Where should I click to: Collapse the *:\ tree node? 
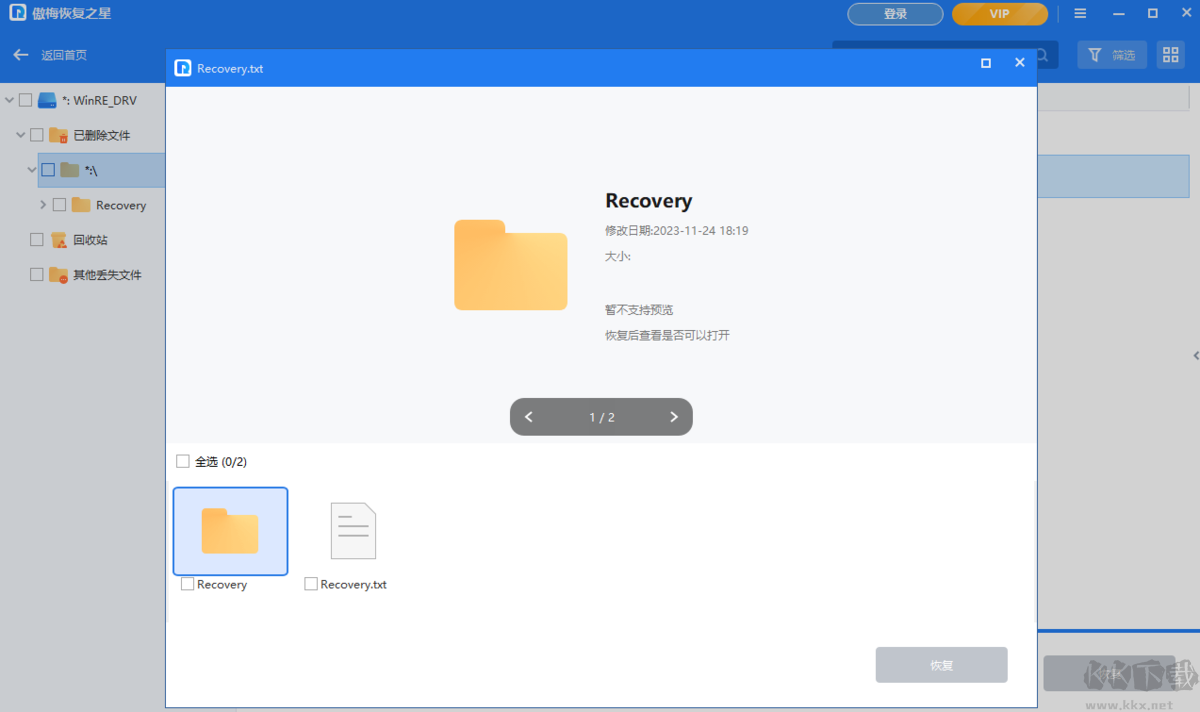point(32,169)
